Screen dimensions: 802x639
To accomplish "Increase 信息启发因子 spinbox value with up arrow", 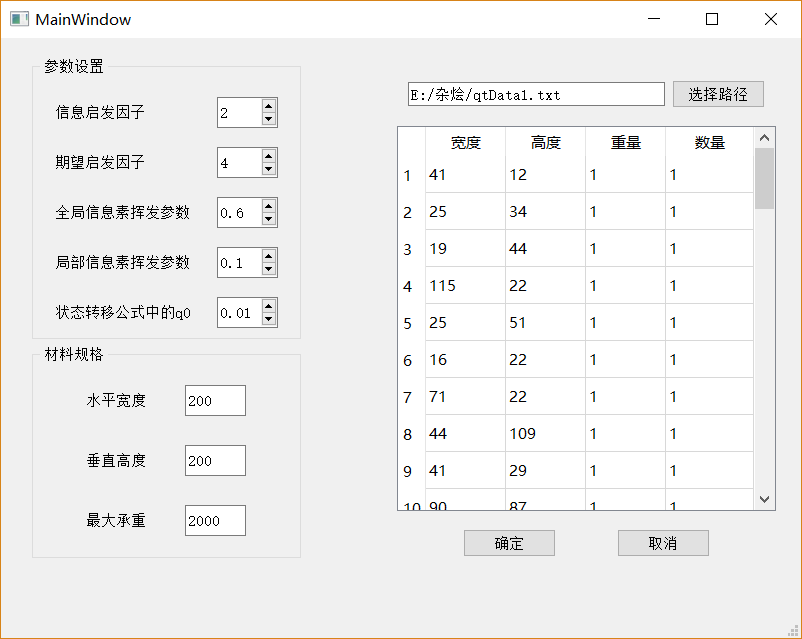I will [x=269, y=106].
